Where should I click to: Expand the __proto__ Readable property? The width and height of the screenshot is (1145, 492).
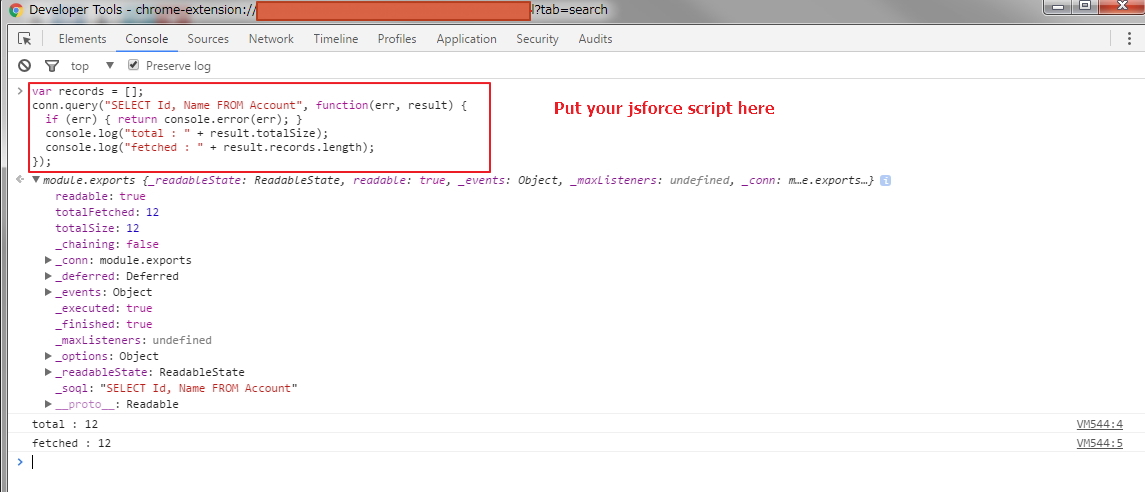[x=48, y=404]
